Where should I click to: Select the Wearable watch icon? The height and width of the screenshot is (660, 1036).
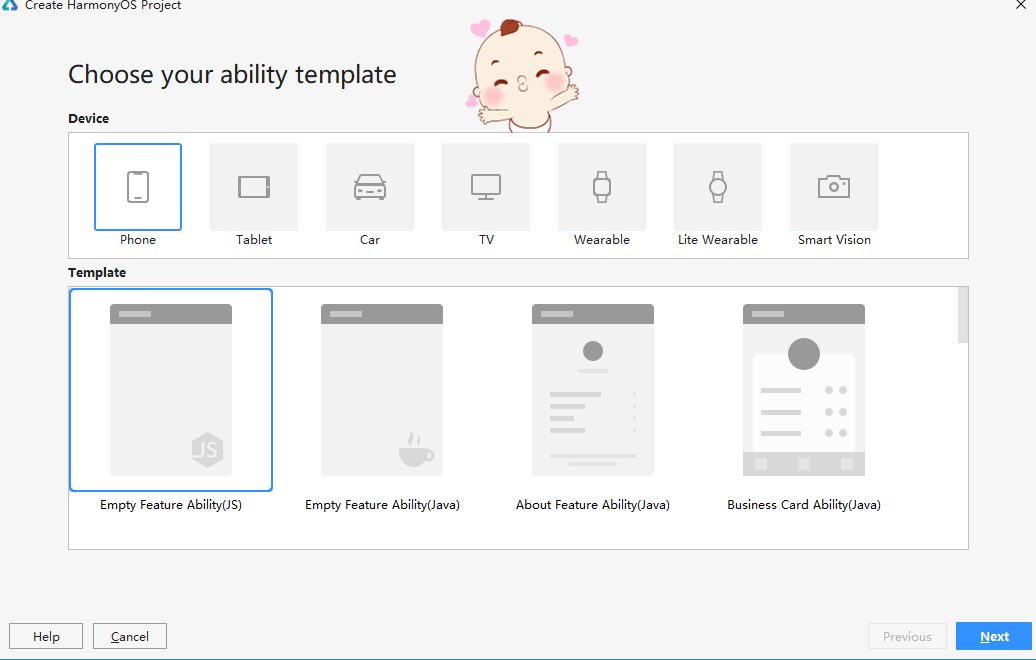(602, 187)
